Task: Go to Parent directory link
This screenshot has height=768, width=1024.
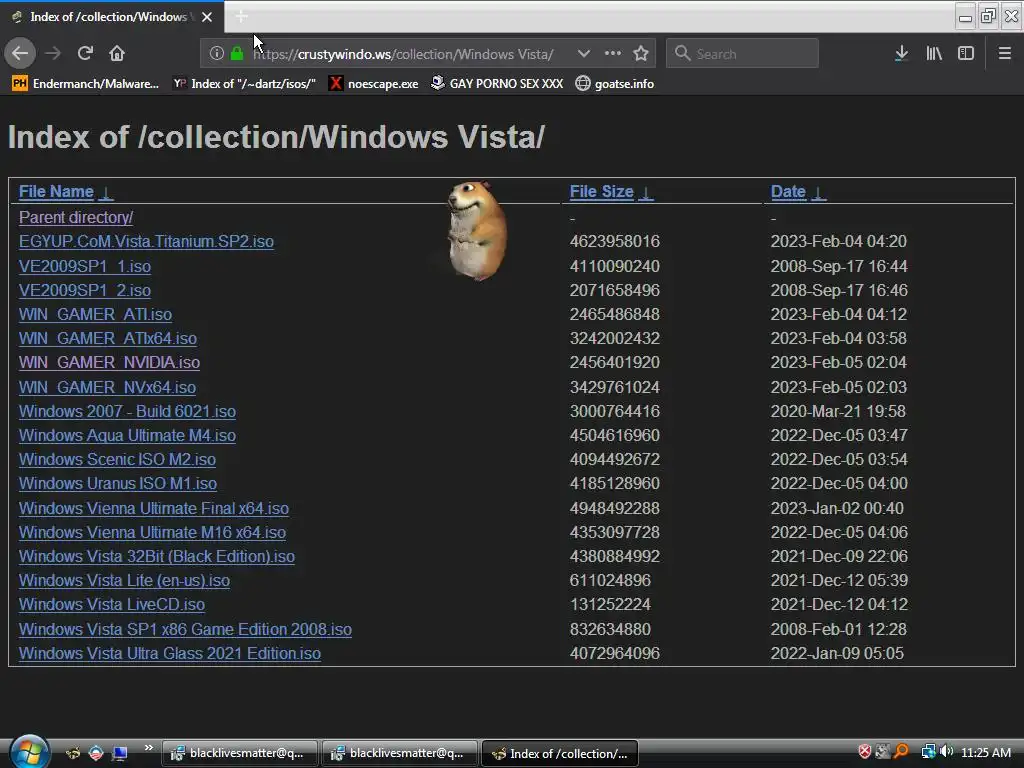Action: tap(76, 217)
